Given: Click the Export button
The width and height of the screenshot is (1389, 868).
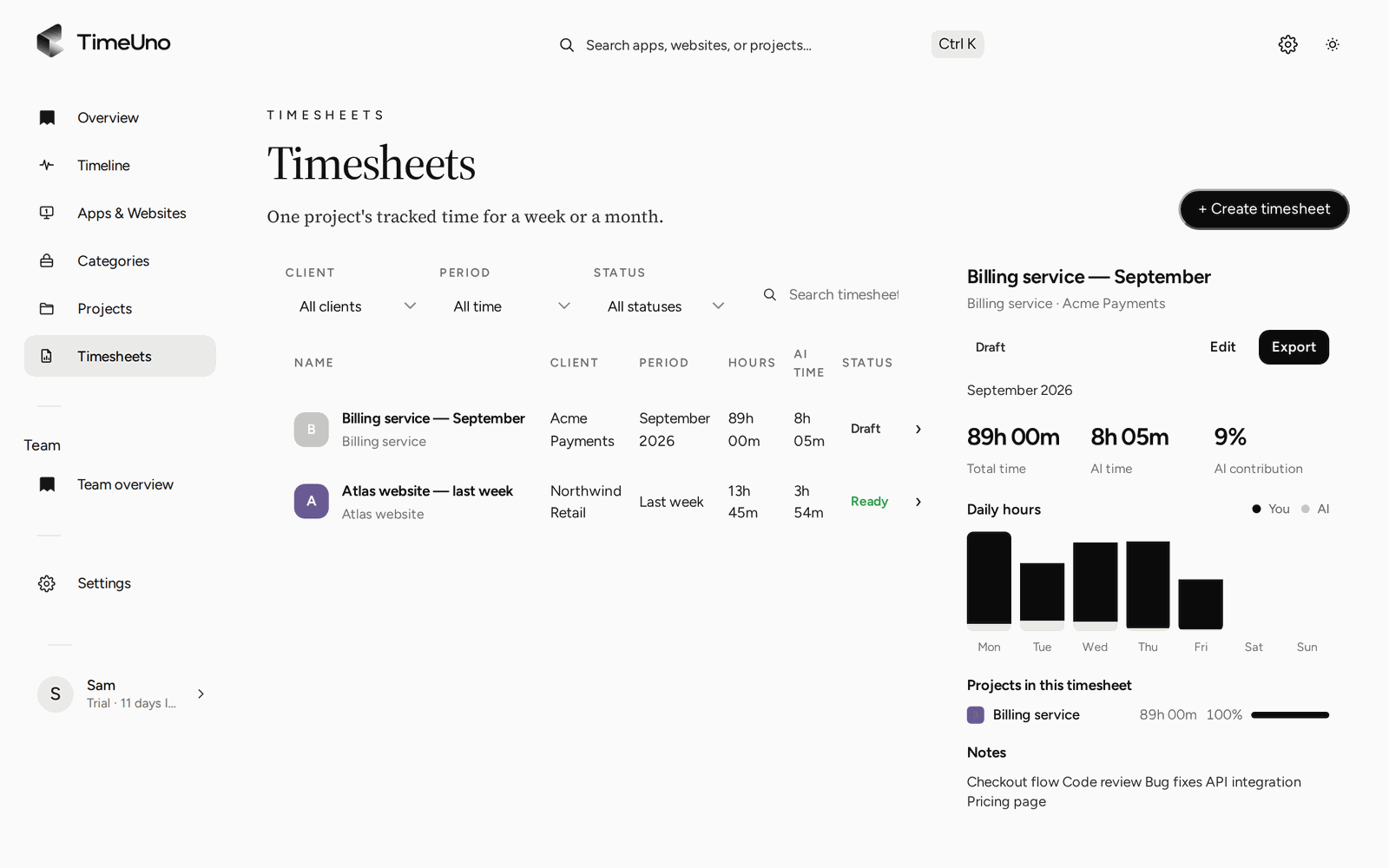Looking at the screenshot, I should tap(1294, 347).
